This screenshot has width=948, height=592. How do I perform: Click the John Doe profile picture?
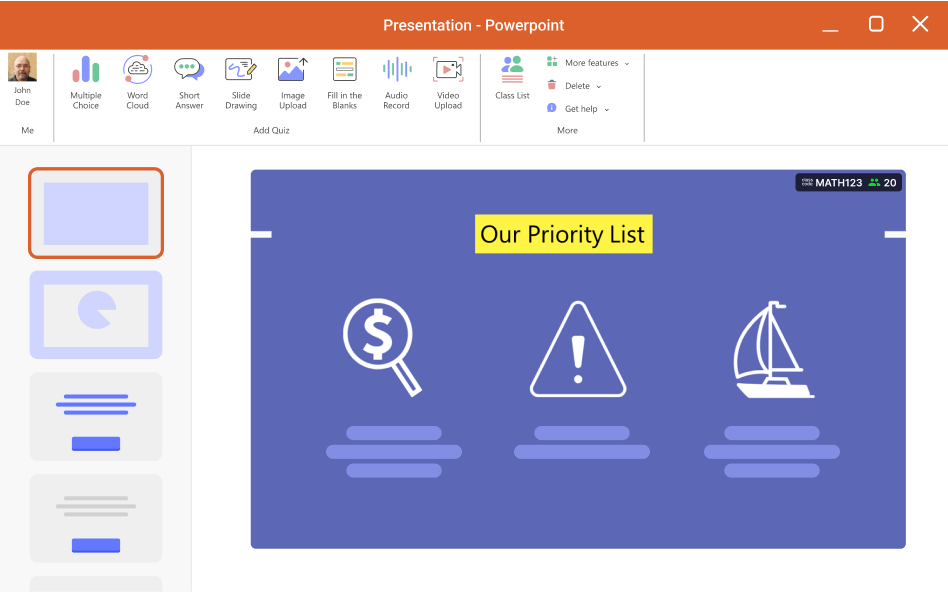(x=22, y=69)
